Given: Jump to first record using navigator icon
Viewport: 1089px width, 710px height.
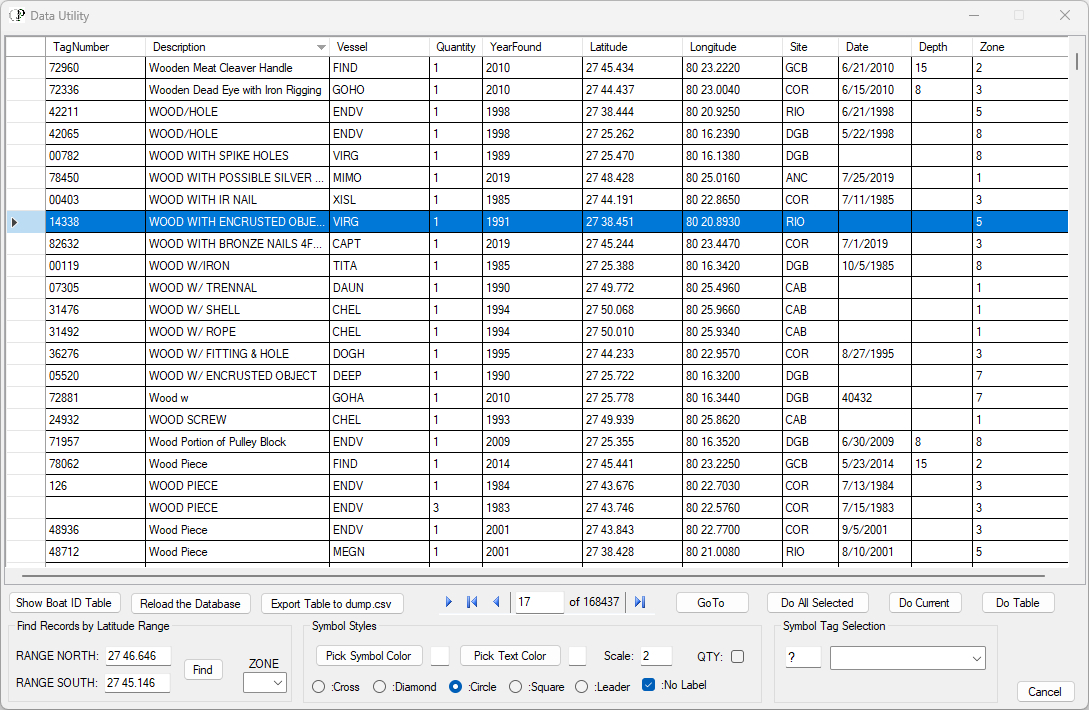Looking at the screenshot, I should [x=472, y=602].
